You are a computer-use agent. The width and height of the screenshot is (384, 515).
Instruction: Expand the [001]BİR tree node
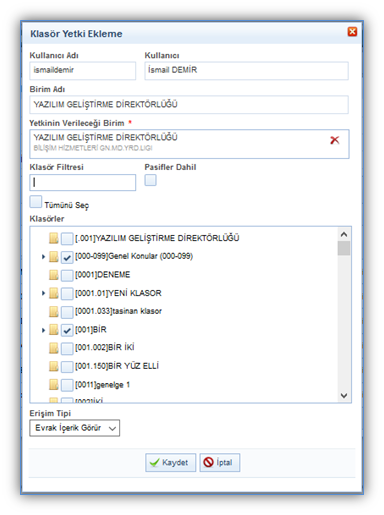coord(43,330)
